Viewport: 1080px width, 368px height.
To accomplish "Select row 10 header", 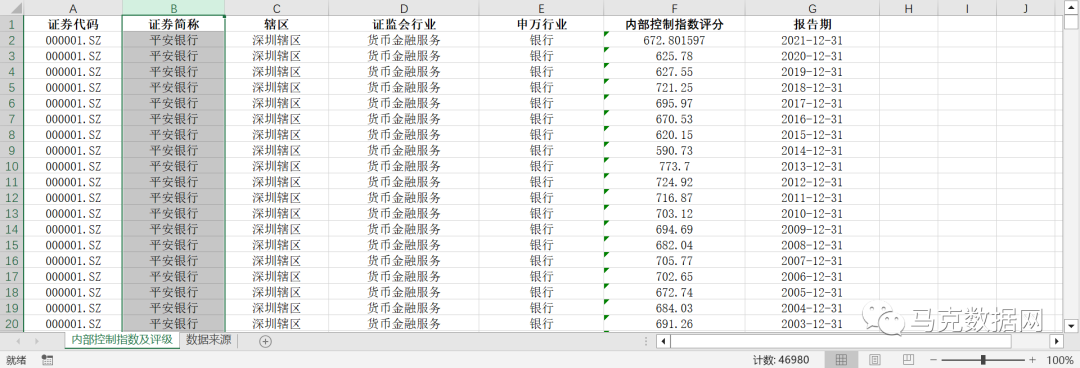I will coord(12,166).
